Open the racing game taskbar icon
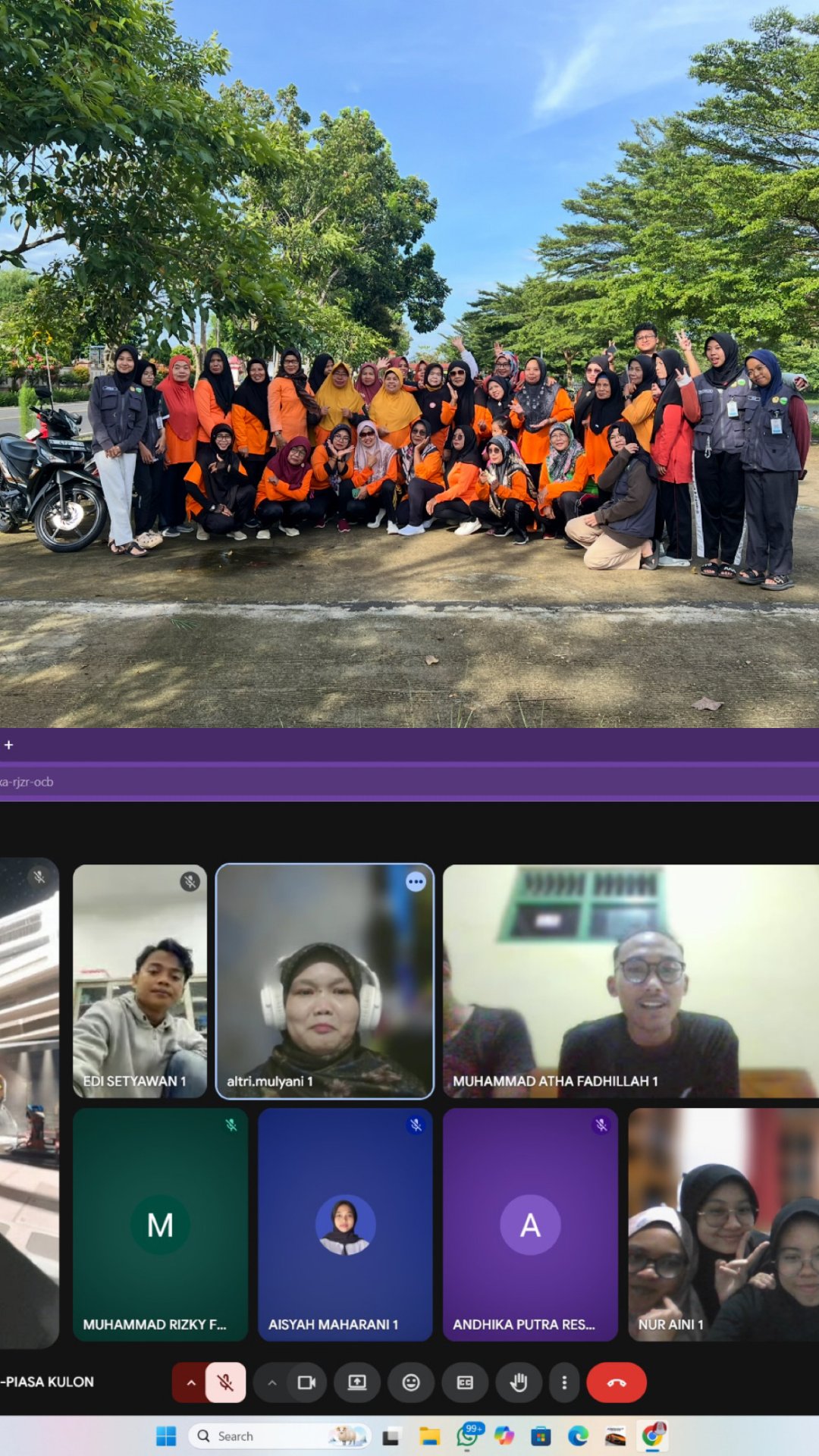The height and width of the screenshot is (1456, 819). tap(615, 1436)
